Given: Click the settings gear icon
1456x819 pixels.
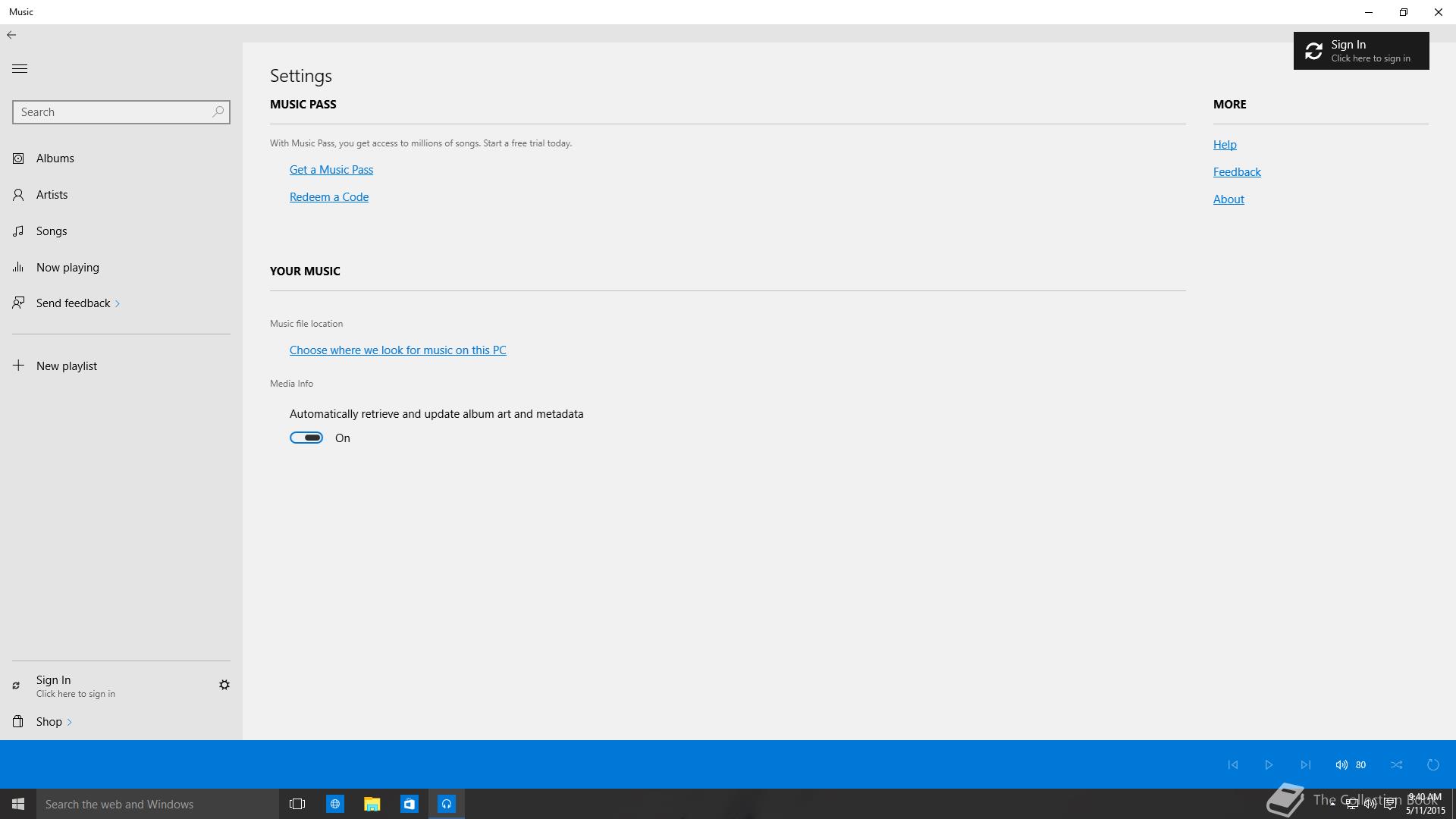Looking at the screenshot, I should 224,685.
